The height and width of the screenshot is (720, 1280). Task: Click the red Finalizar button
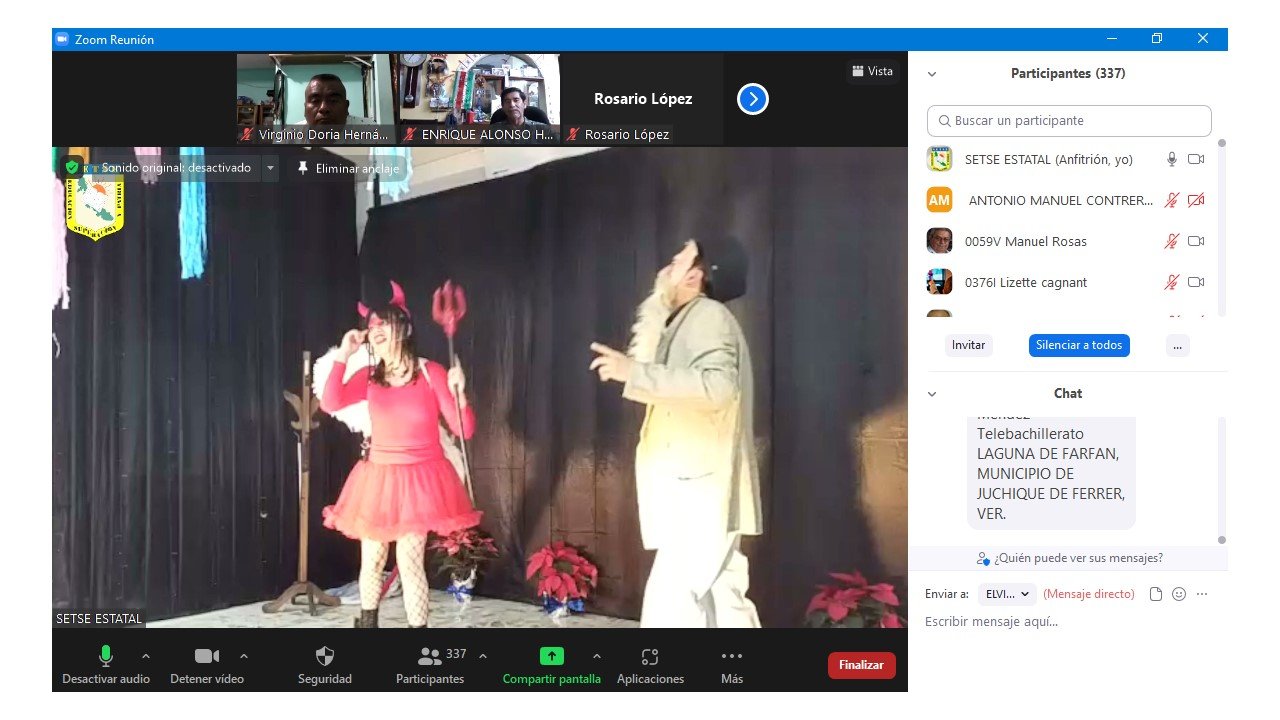point(861,665)
